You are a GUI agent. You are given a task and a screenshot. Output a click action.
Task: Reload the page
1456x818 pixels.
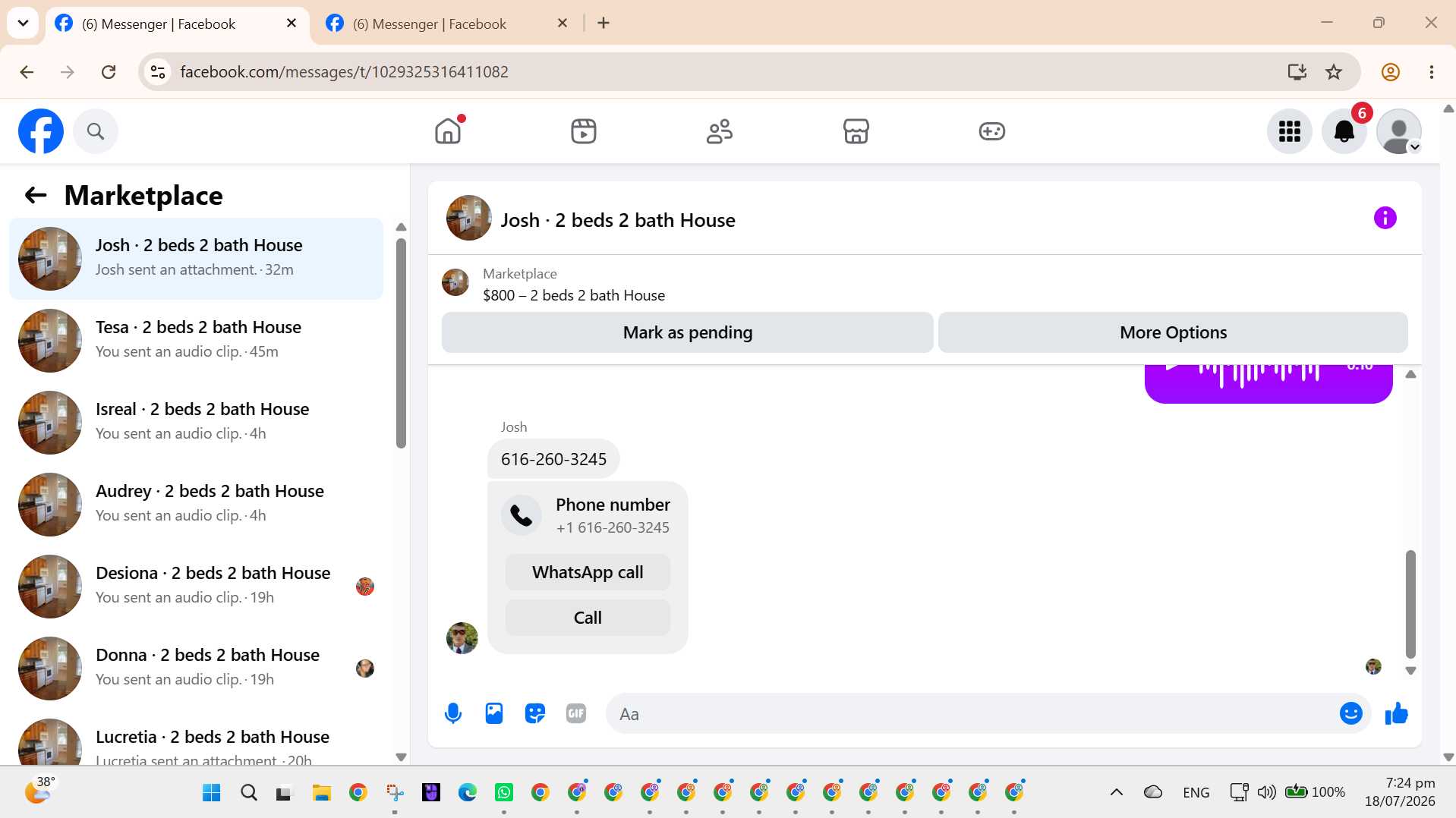click(x=109, y=72)
